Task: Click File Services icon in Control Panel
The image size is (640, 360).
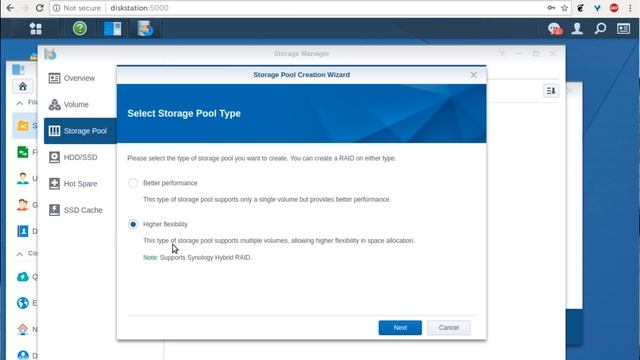Action: point(23,152)
